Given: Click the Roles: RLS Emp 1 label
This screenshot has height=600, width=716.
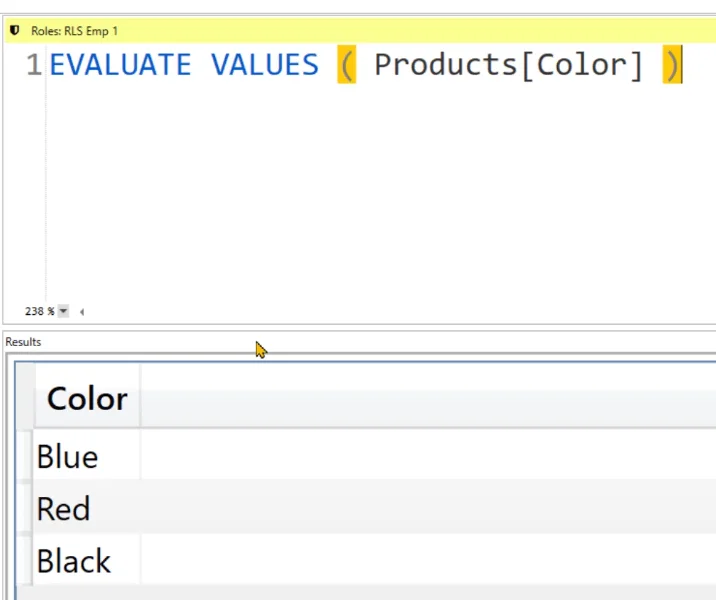Looking at the screenshot, I should (x=74, y=31).
